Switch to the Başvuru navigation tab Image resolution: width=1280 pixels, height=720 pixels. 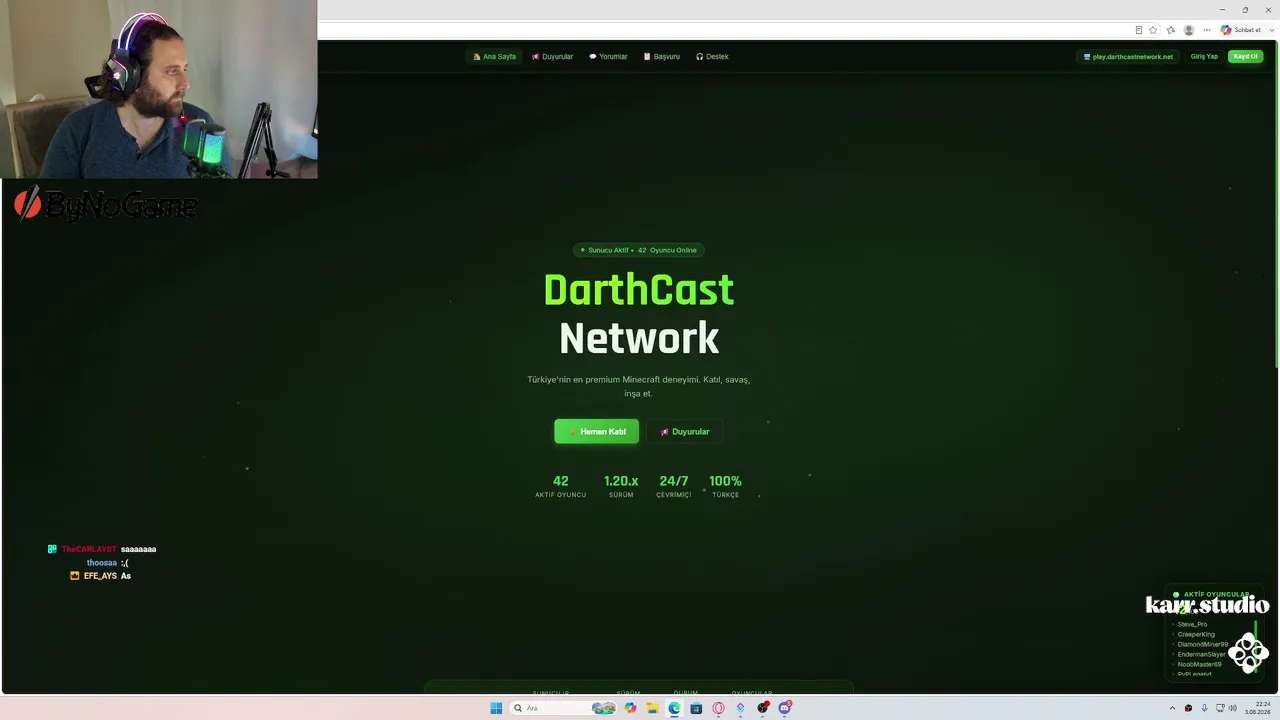click(x=662, y=57)
